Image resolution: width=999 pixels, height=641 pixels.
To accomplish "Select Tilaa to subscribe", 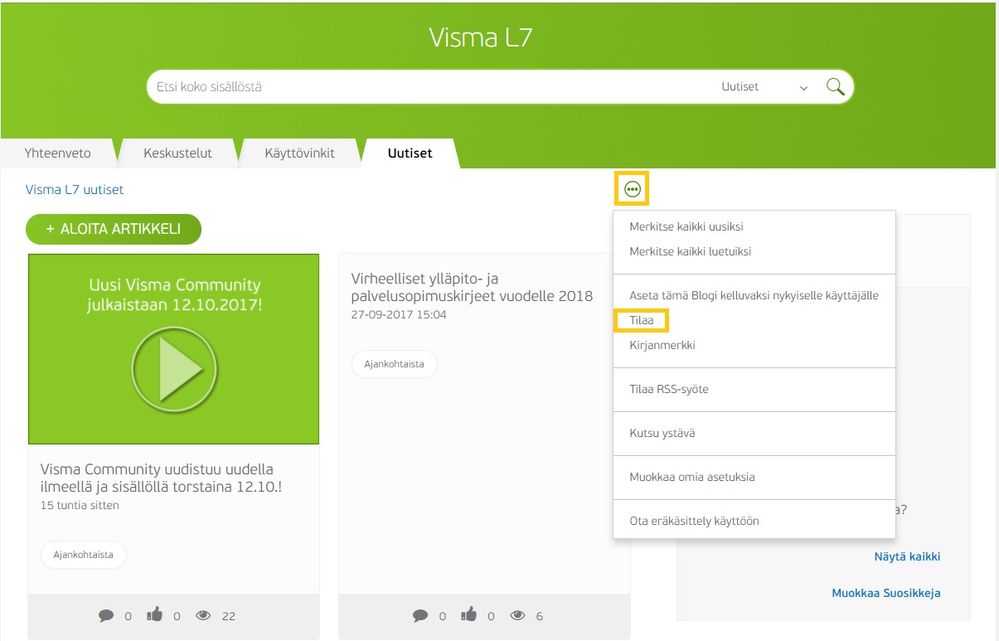I will tap(642, 320).
